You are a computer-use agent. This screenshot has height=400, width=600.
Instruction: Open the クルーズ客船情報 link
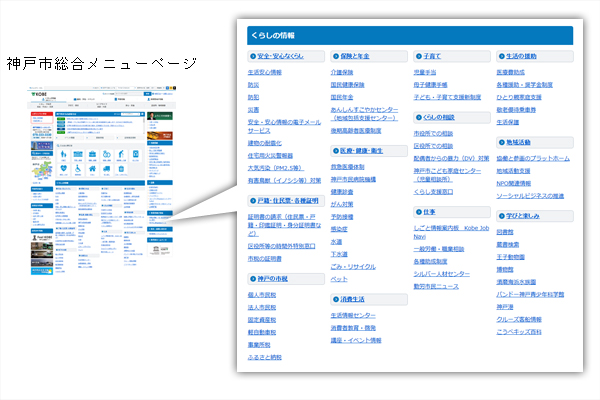pos(519,320)
